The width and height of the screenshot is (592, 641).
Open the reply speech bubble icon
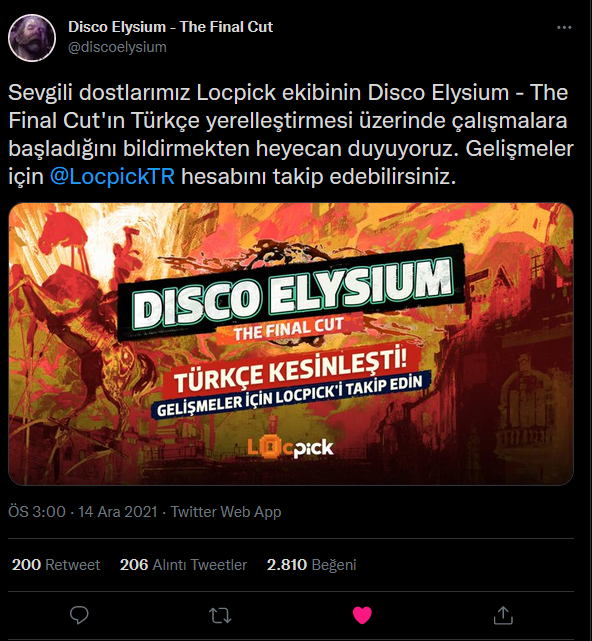(79, 615)
